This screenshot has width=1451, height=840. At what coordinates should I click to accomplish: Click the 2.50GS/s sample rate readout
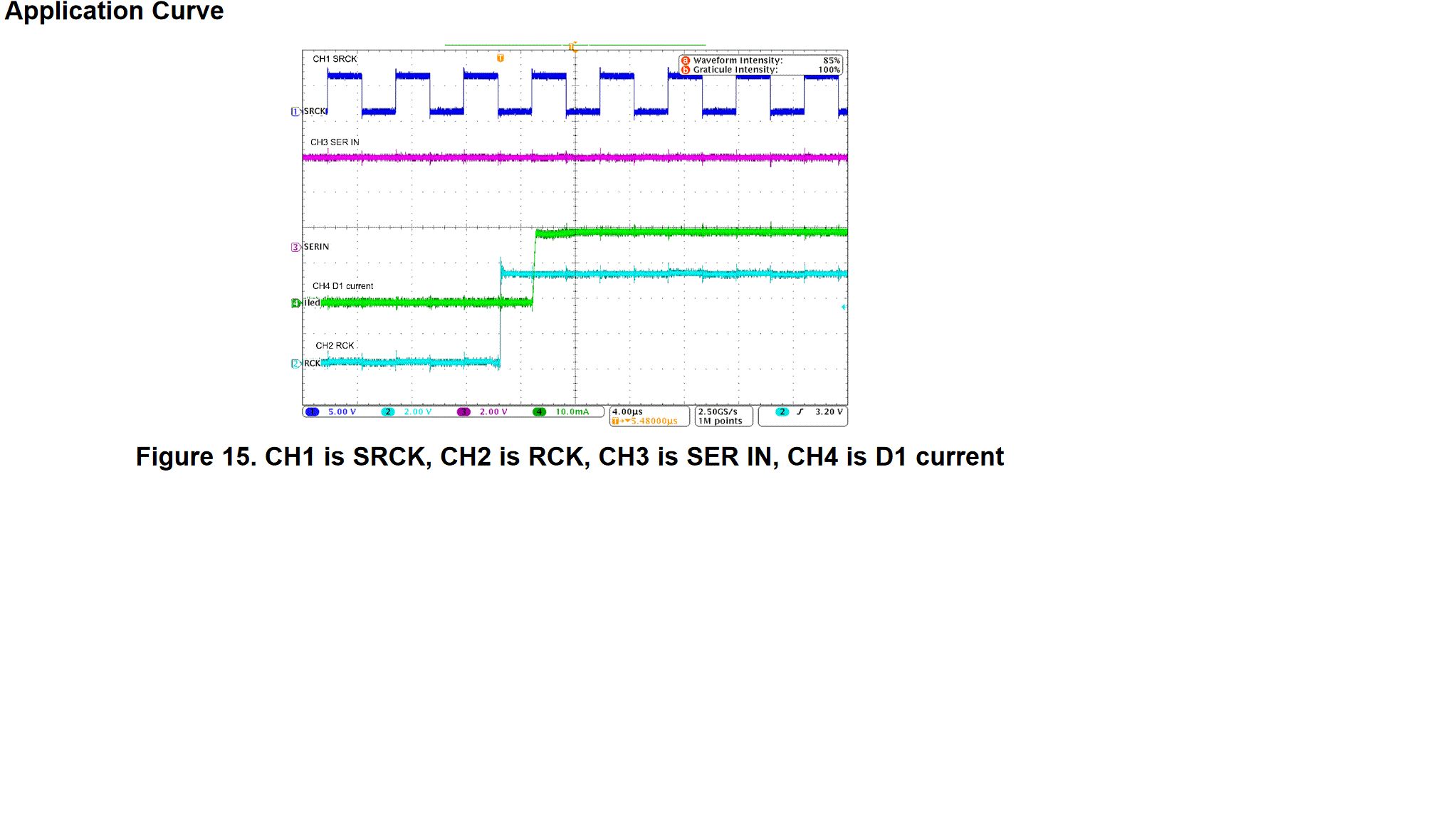click(x=718, y=411)
